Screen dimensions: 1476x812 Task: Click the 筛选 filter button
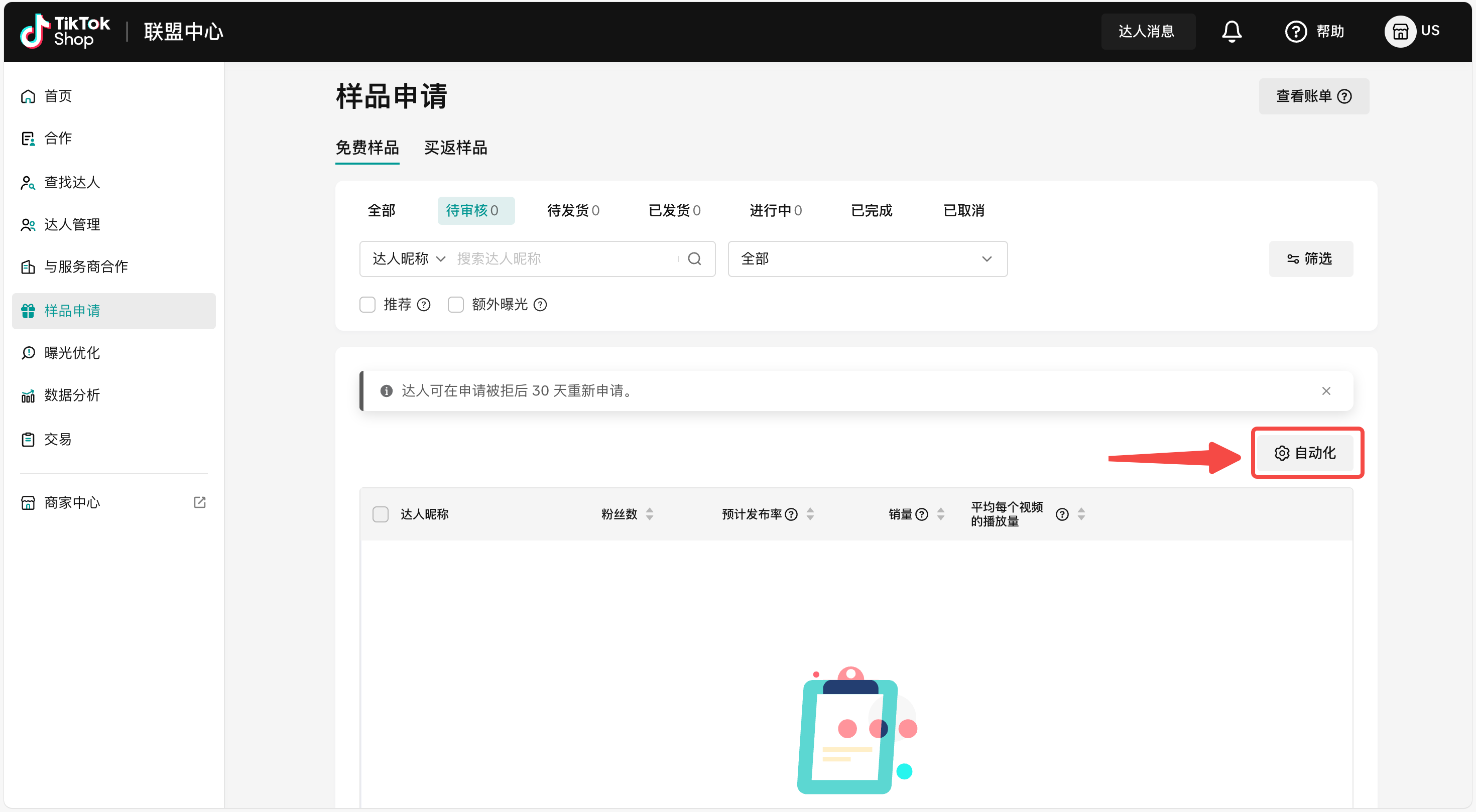[x=1310, y=259]
